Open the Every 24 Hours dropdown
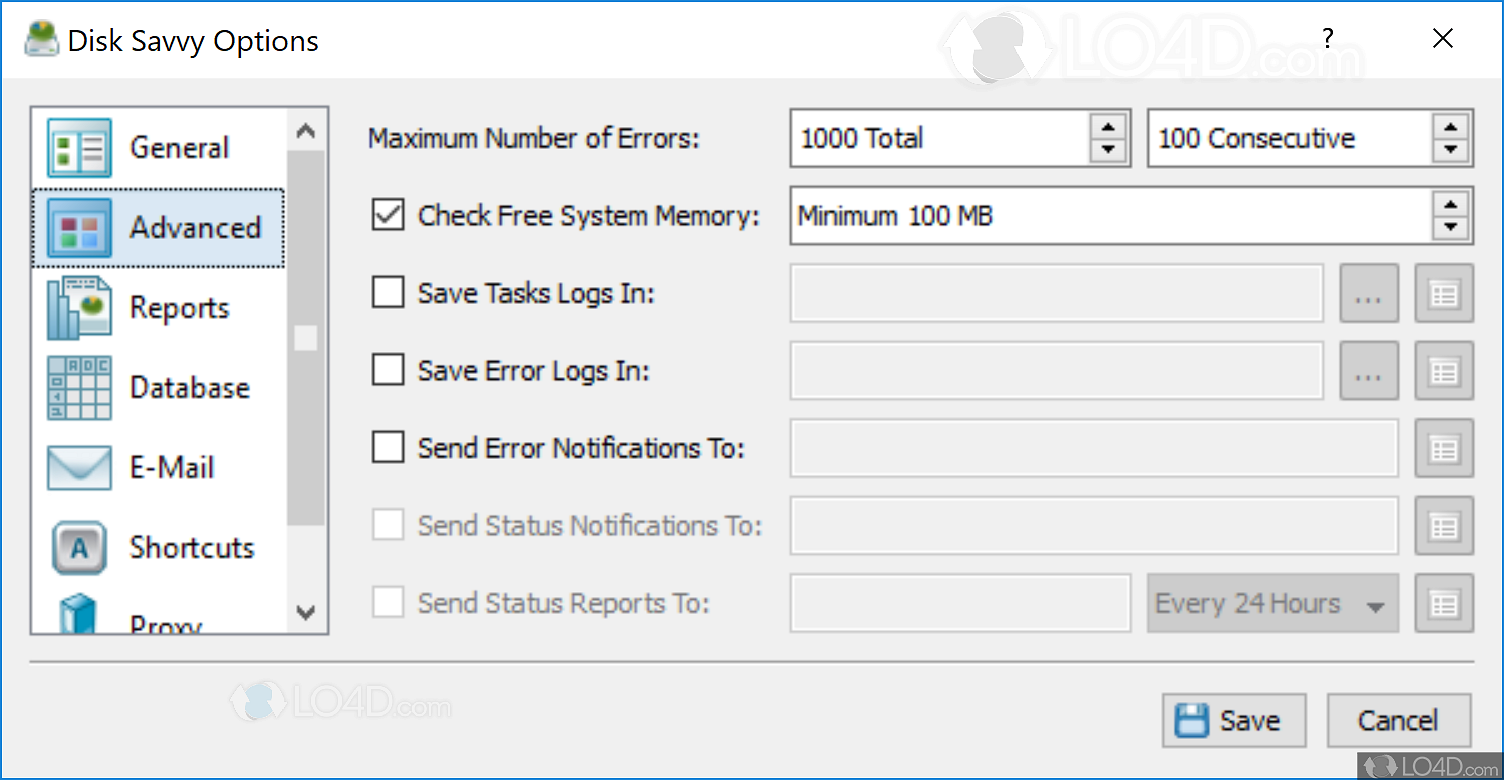 (1272, 603)
